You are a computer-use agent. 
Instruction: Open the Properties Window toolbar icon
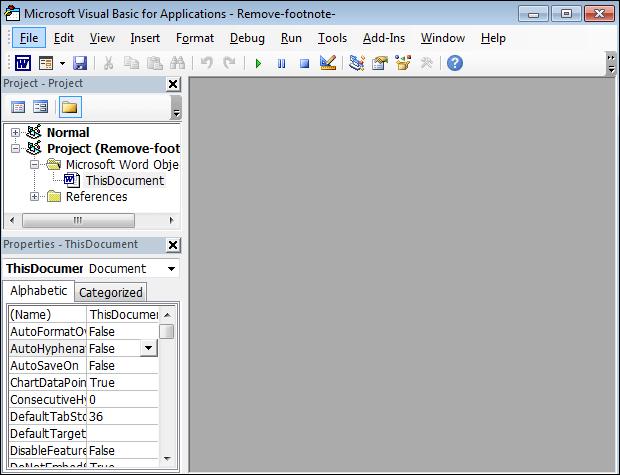tap(380, 63)
